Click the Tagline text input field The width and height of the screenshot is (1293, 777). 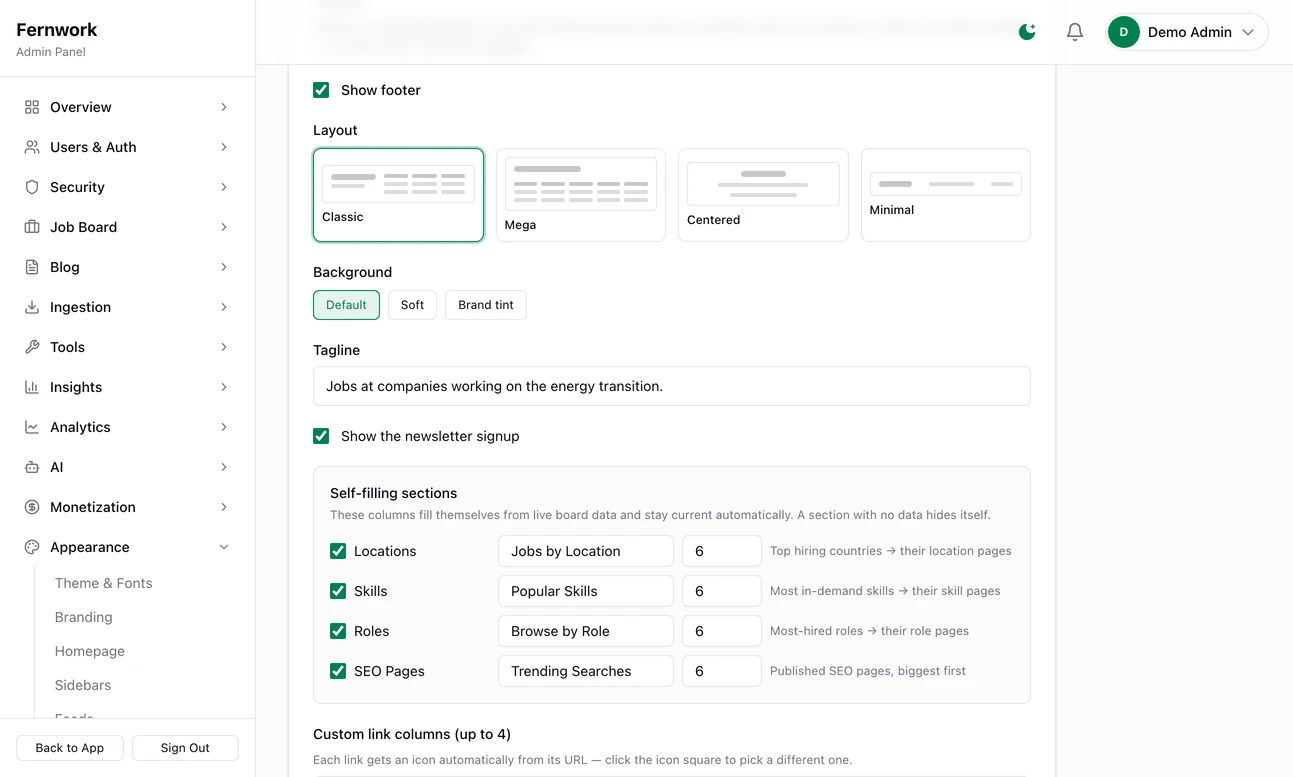(x=672, y=386)
